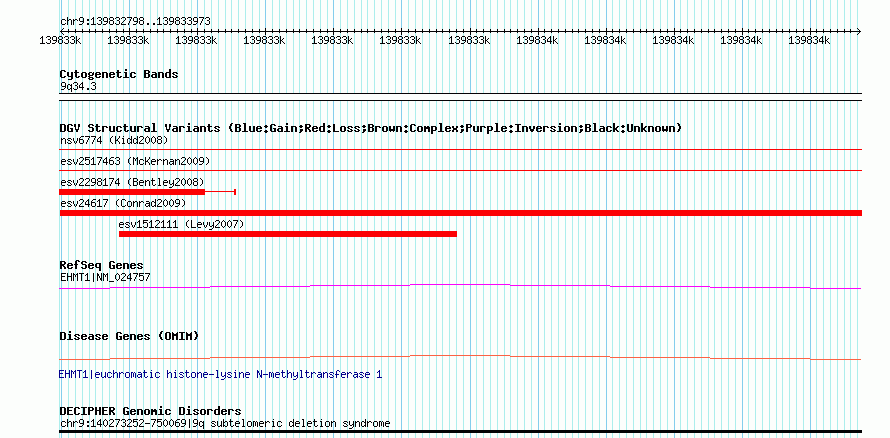Select the DECIPHER Genomic Disorders track heading
The height and width of the screenshot is (438, 890).
[150, 411]
